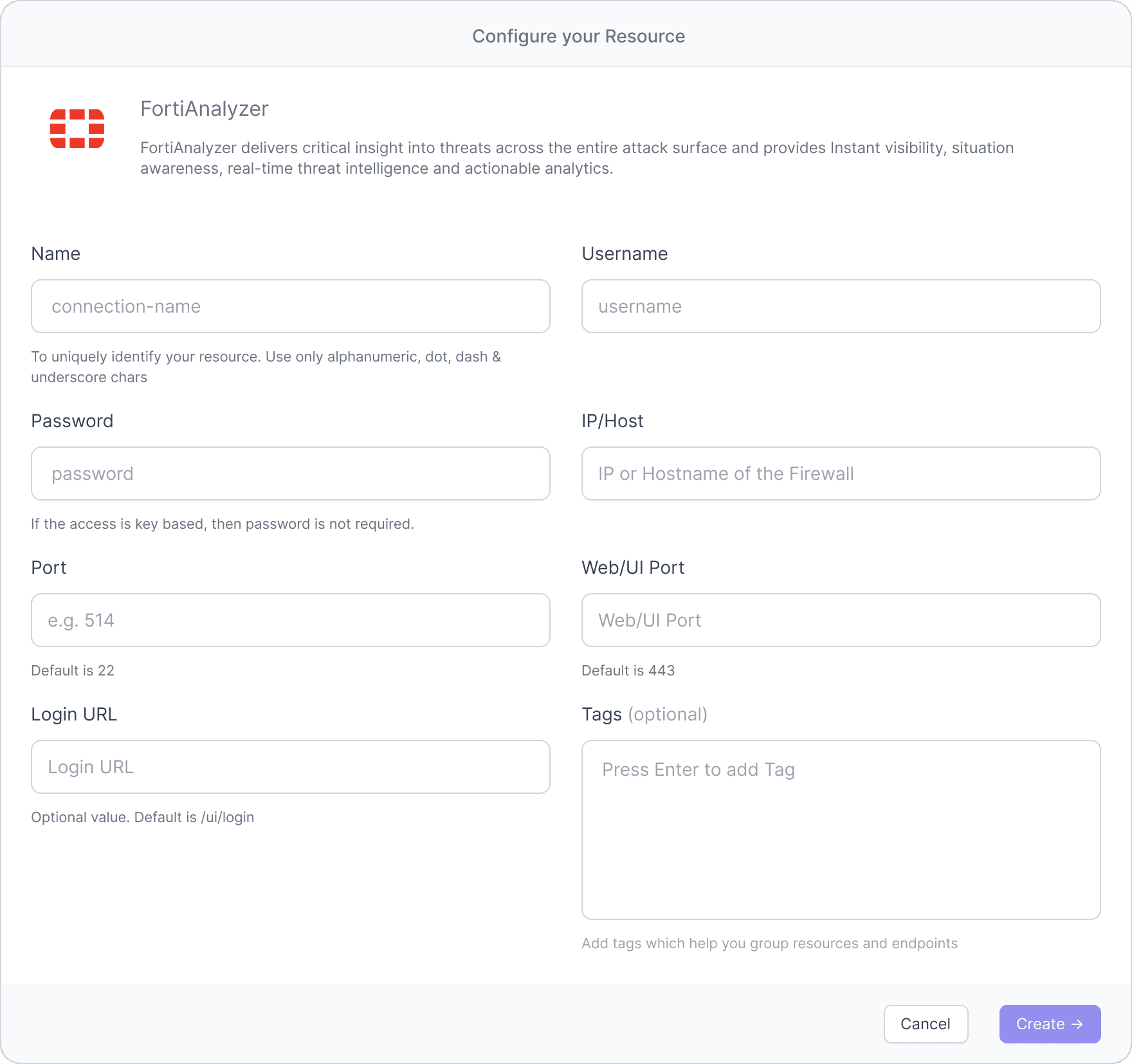Click the Create button
The height and width of the screenshot is (1064, 1132).
[1050, 1024]
